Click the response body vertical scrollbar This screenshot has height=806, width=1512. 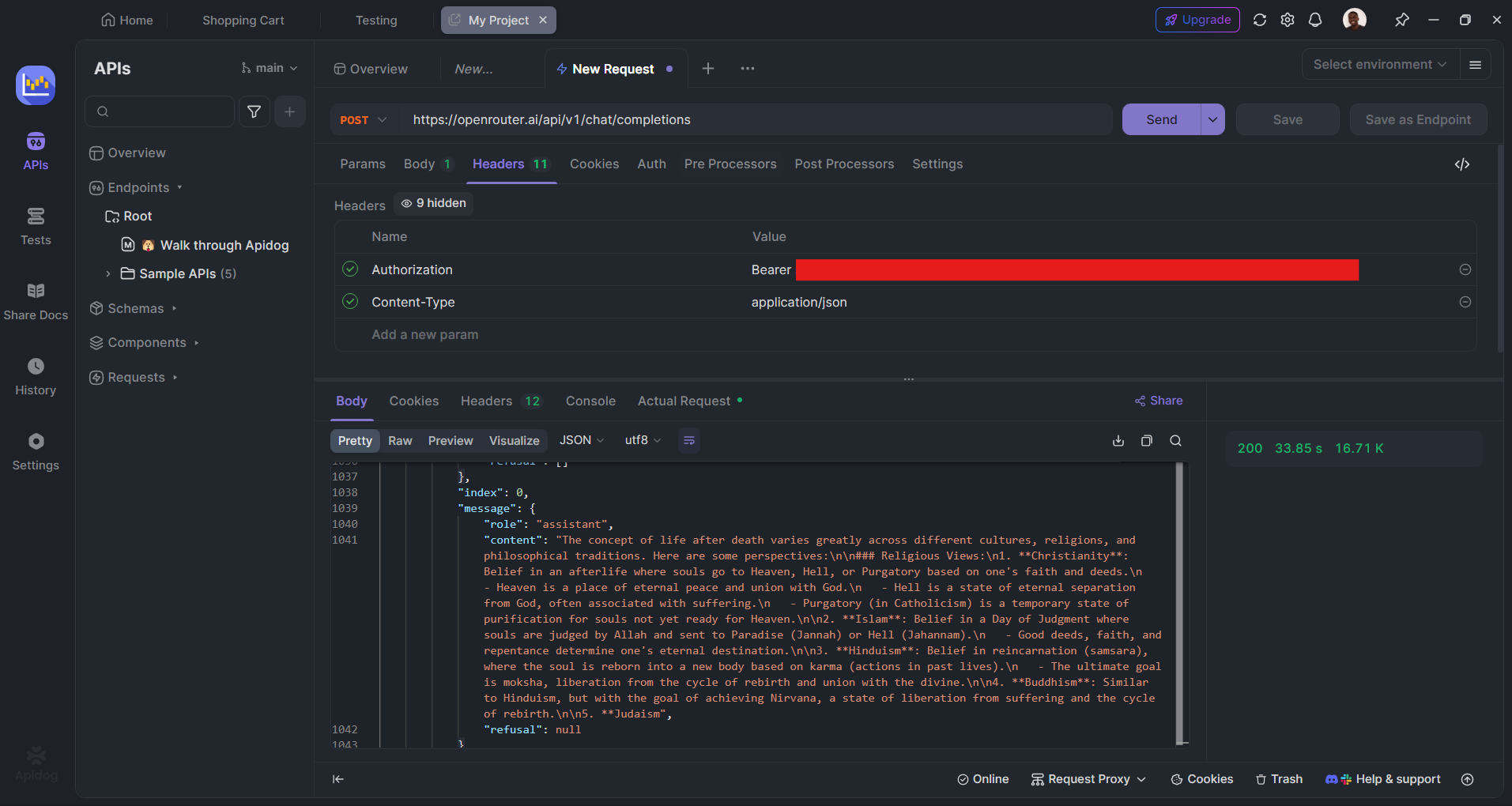click(x=1180, y=603)
